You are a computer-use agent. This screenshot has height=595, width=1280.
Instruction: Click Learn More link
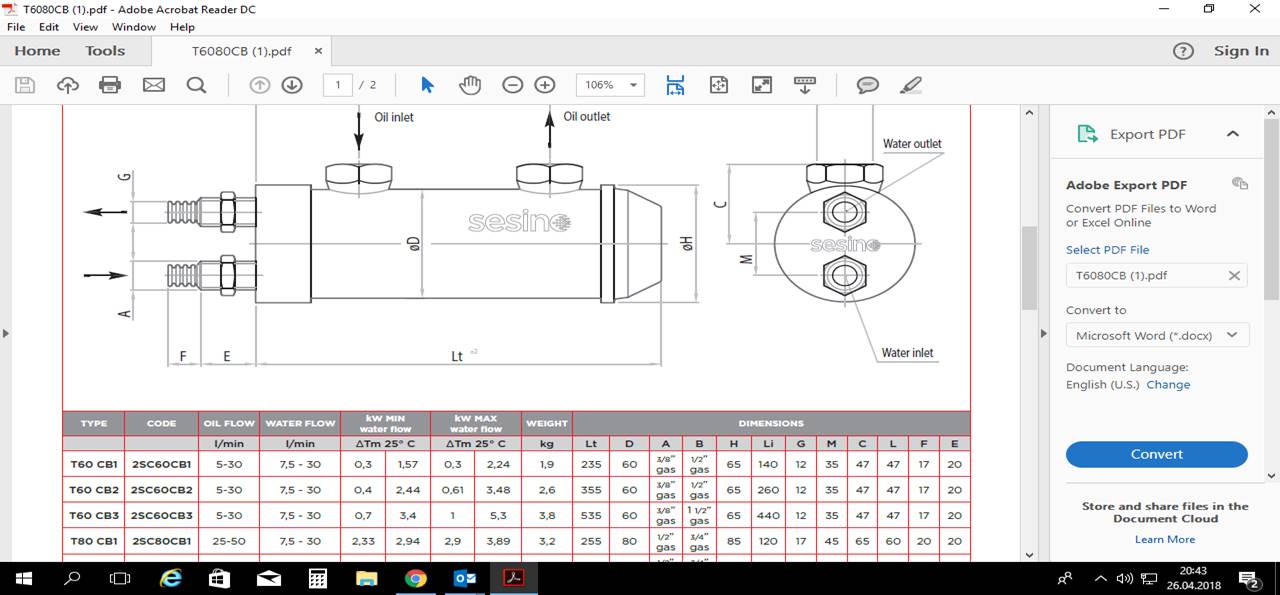coord(1165,539)
